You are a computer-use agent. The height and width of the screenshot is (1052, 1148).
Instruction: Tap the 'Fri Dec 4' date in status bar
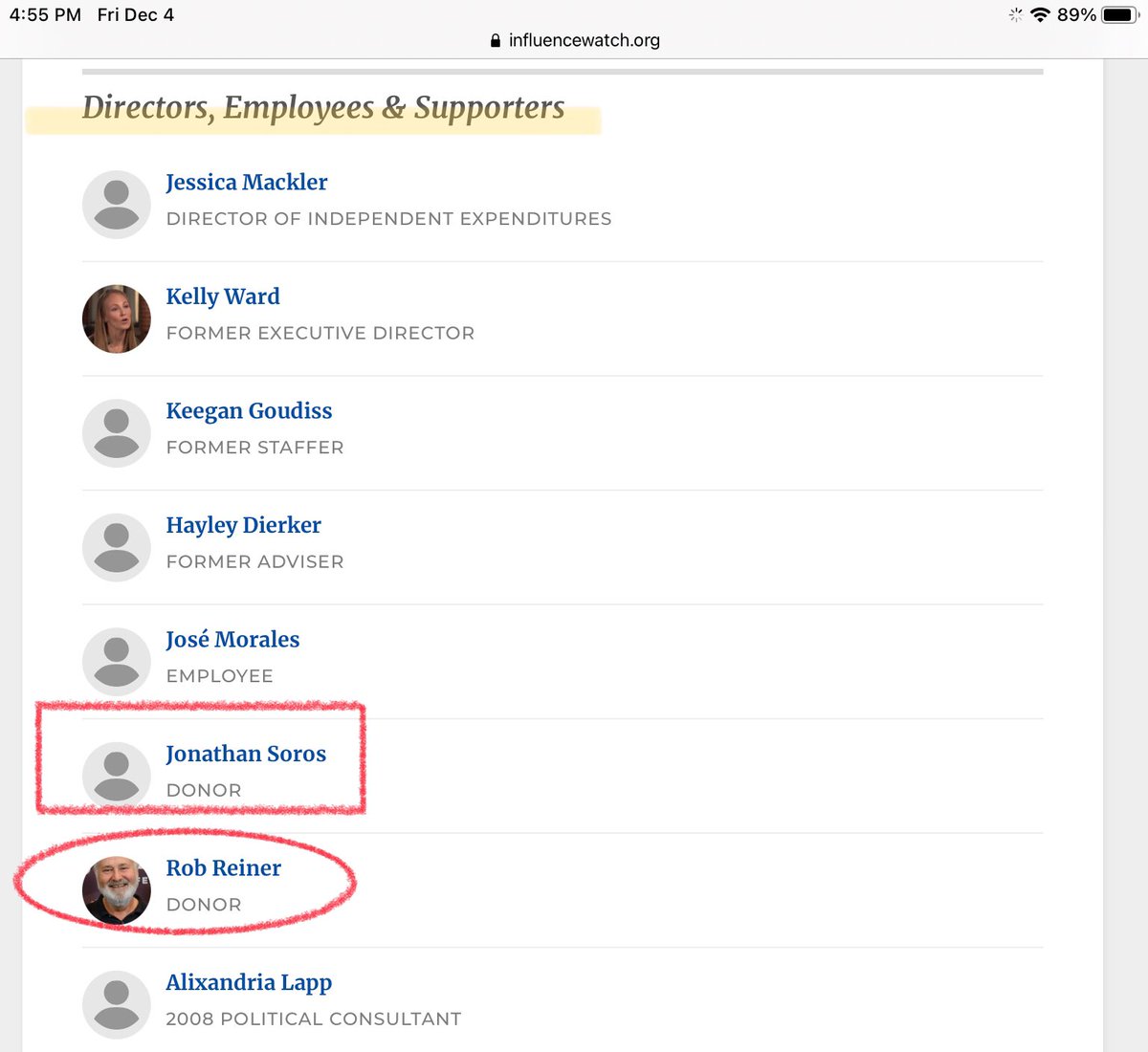136,15
